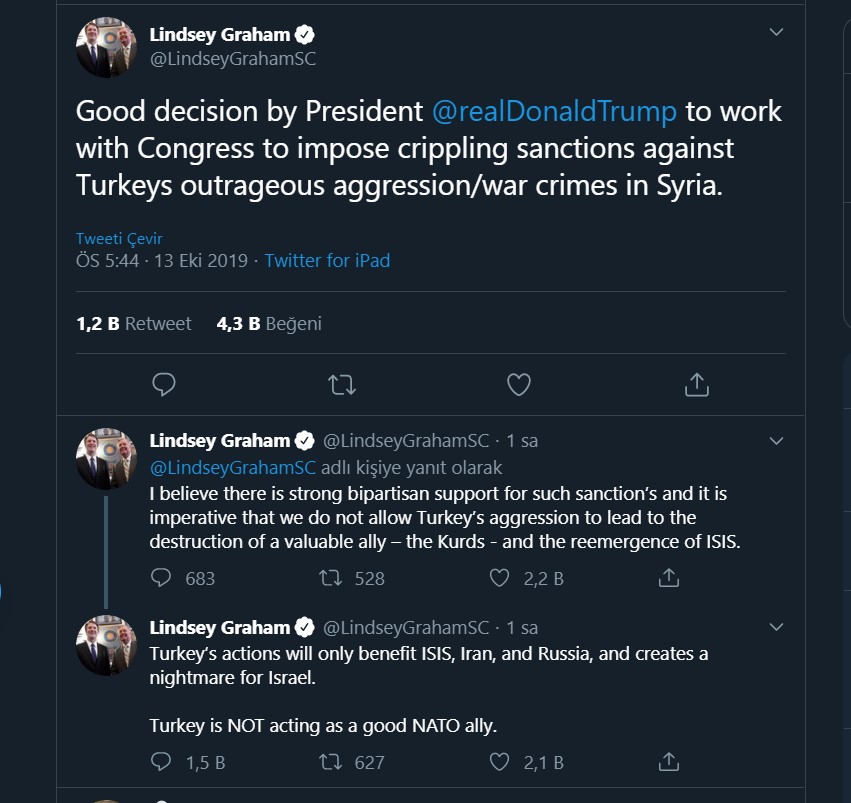Share the NATO ally tweet
The height and width of the screenshot is (803, 851).
[x=669, y=762]
